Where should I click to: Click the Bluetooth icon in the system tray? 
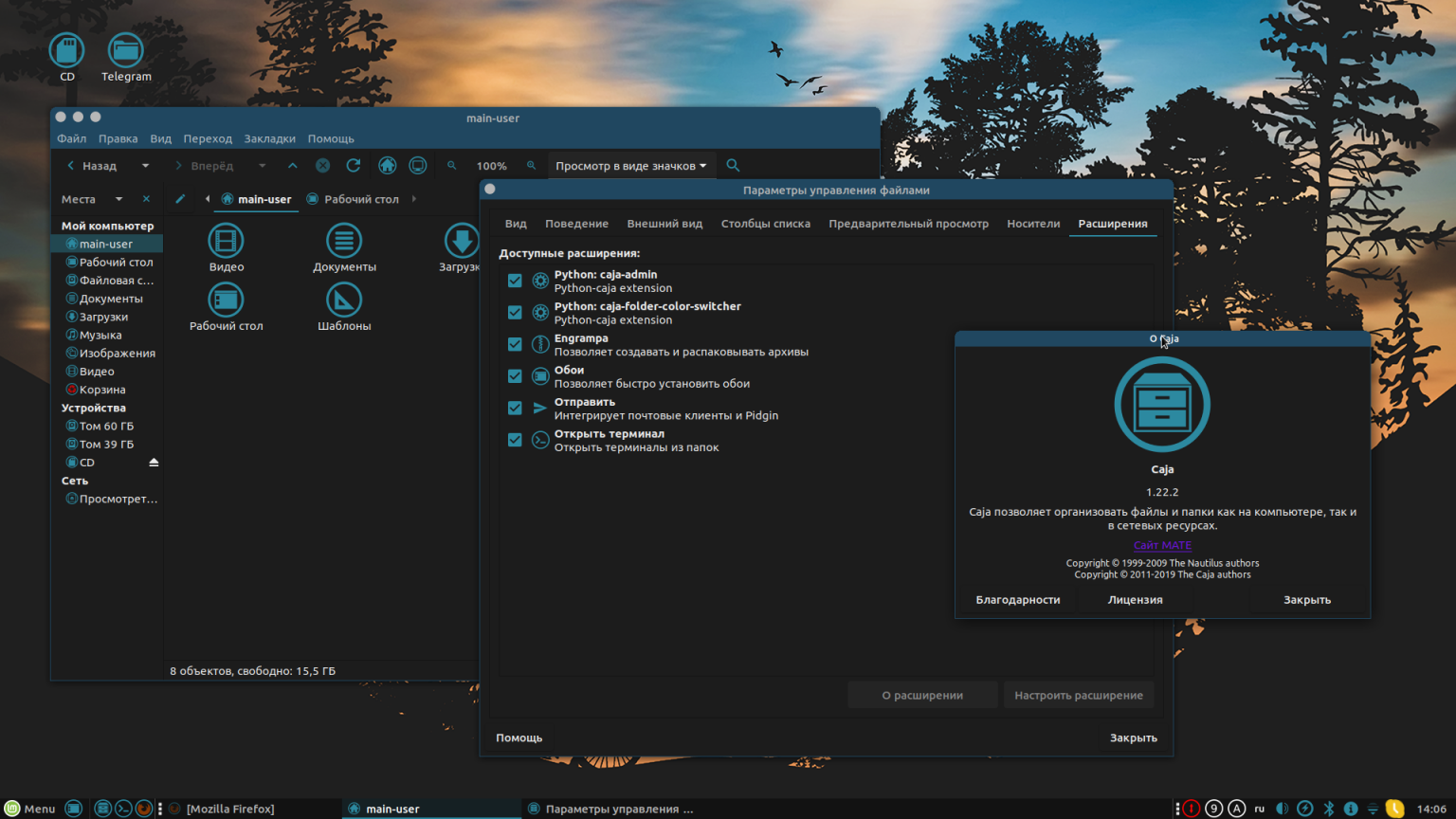click(1327, 809)
